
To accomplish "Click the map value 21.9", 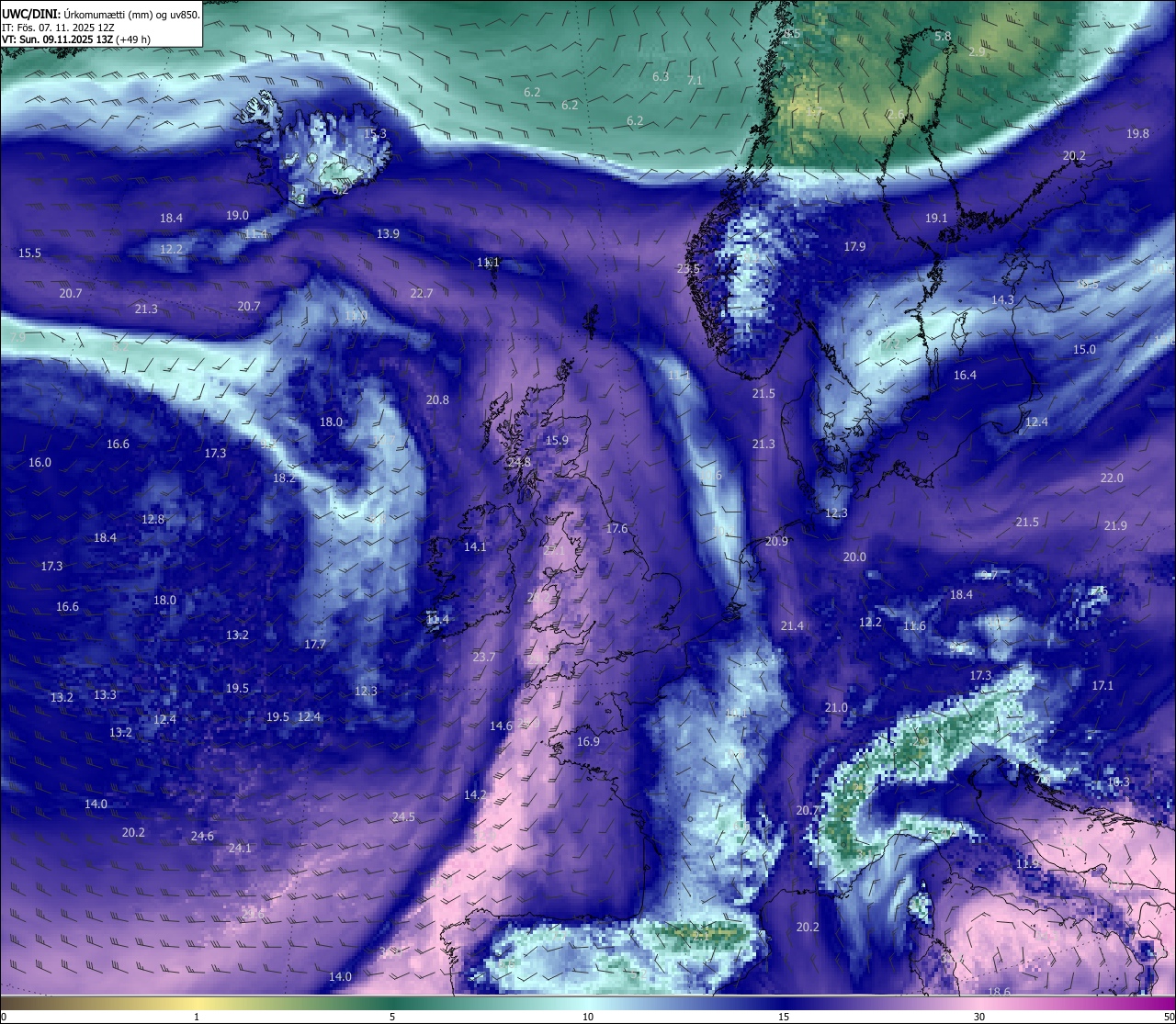I will 1115,525.
